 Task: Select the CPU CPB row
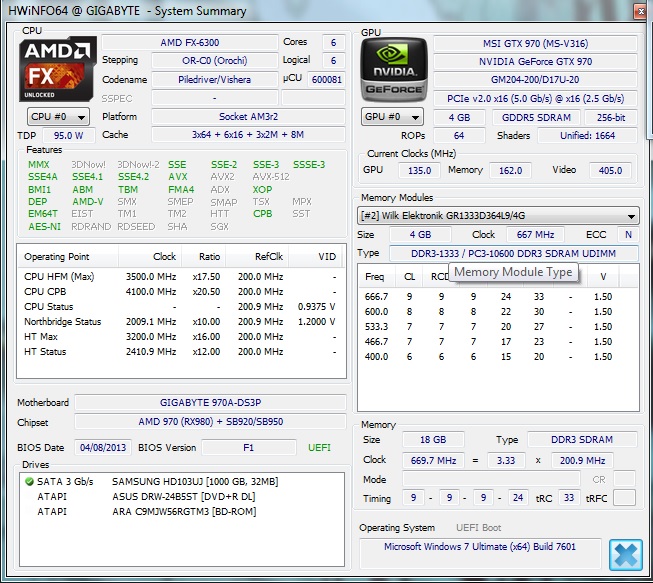180,292
